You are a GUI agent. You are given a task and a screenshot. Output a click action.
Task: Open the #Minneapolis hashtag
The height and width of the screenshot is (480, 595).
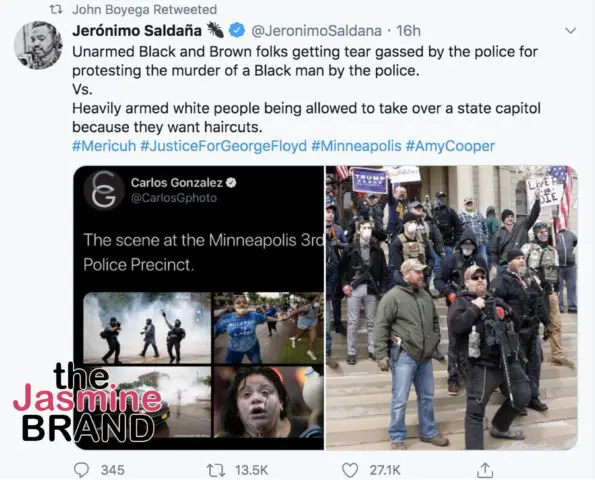356,146
